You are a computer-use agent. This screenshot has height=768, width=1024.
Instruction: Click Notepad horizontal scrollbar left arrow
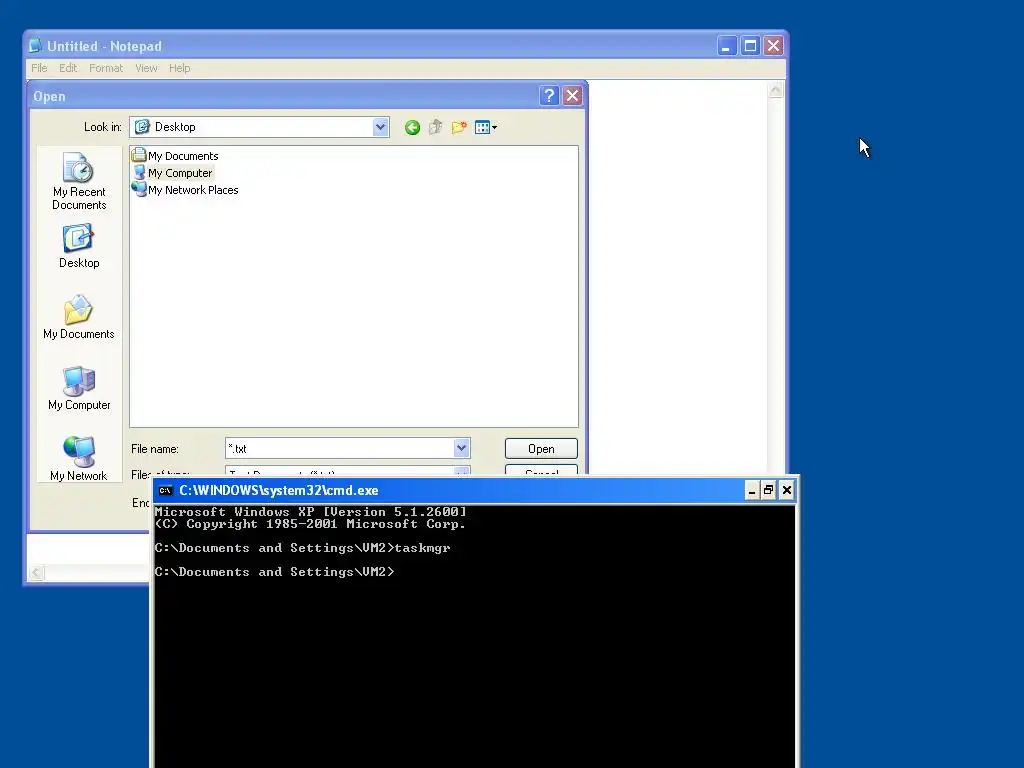37,573
